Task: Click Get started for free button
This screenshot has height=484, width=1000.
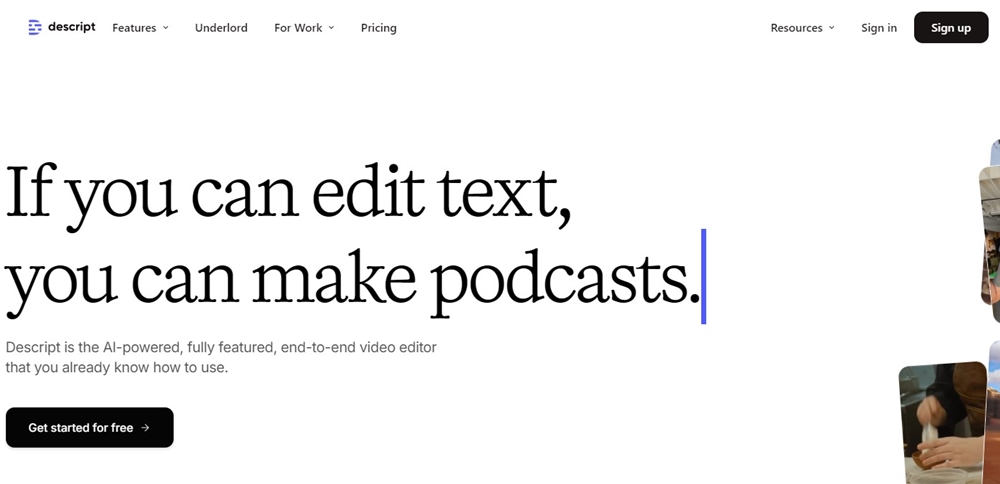Action: coord(89,427)
